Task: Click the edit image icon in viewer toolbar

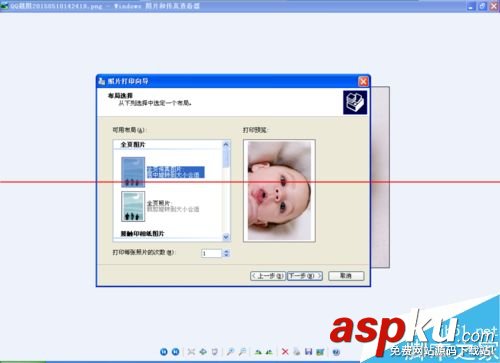Action: click(x=320, y=352)
